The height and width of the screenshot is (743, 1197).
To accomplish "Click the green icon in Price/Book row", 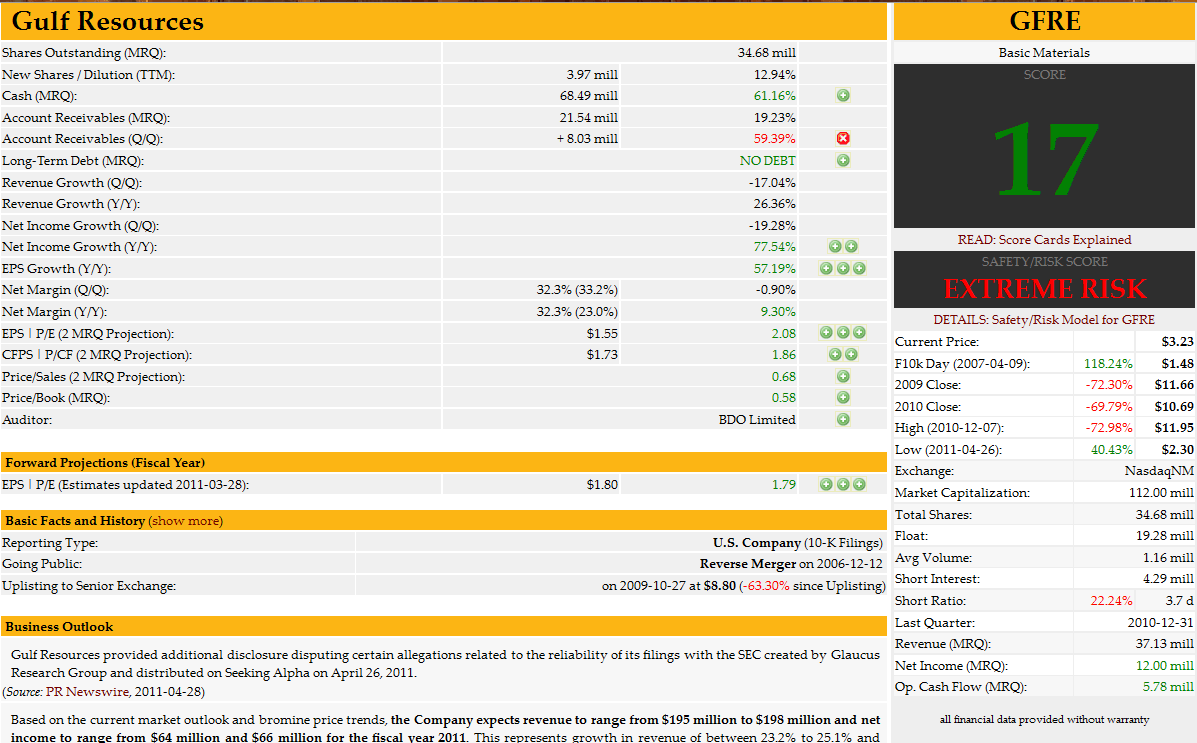I will [843, 398].
